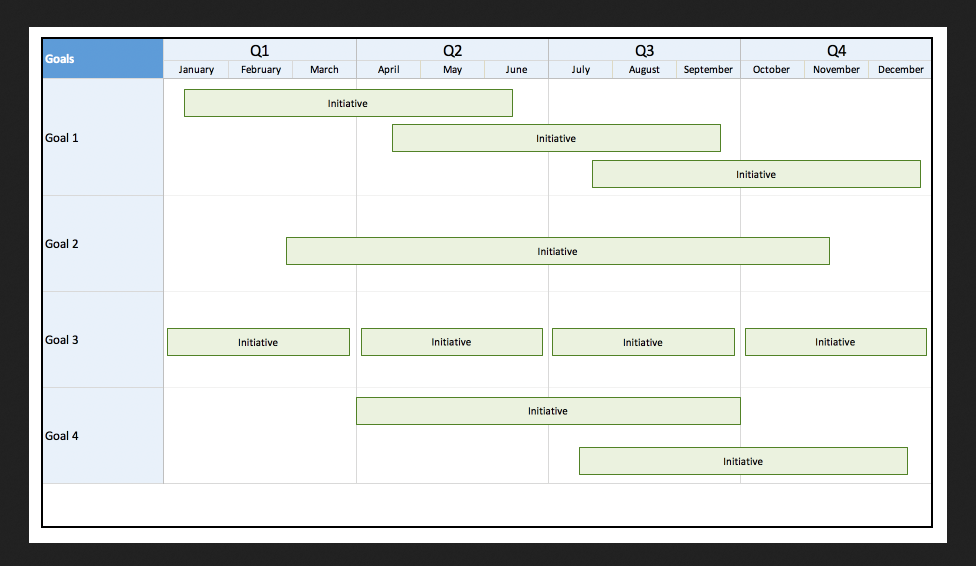
Task: Select Goal 4 initiative bar spanning Q2 to Q3
Action: click(548, 411)
